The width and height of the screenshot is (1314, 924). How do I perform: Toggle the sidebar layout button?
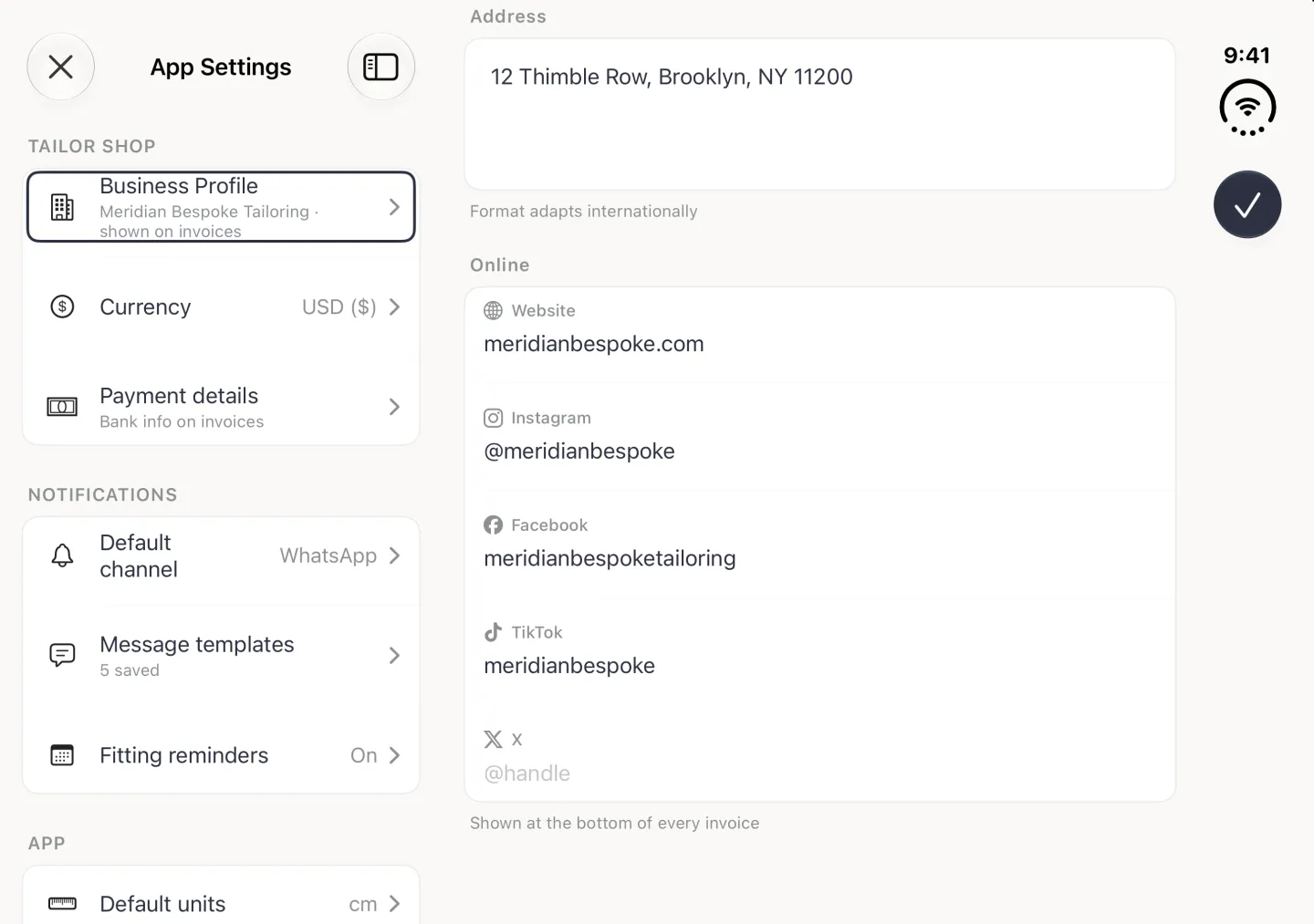(381, 67)
